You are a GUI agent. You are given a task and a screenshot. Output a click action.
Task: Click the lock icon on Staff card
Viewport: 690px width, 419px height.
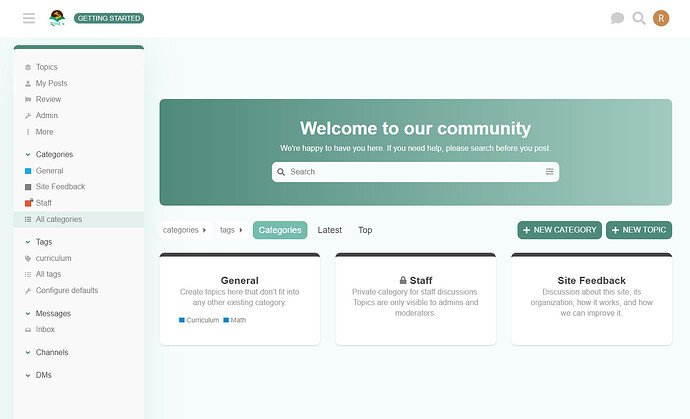(x=403, y=280)
